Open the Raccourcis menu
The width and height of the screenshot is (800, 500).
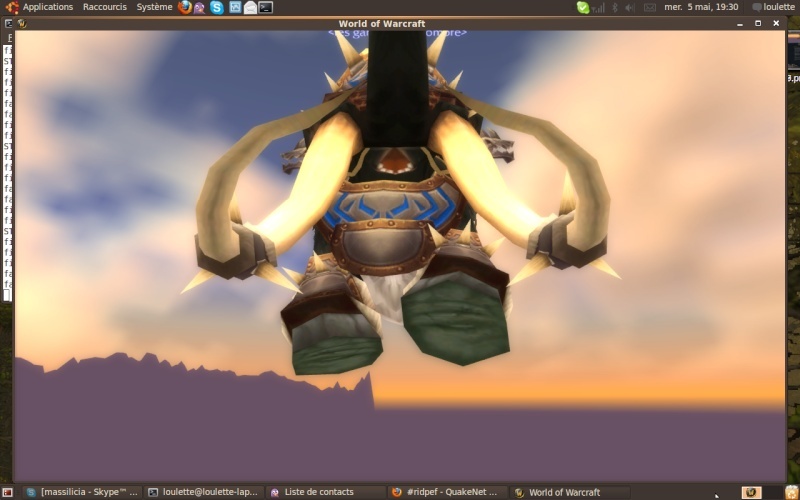click(105, 7)
